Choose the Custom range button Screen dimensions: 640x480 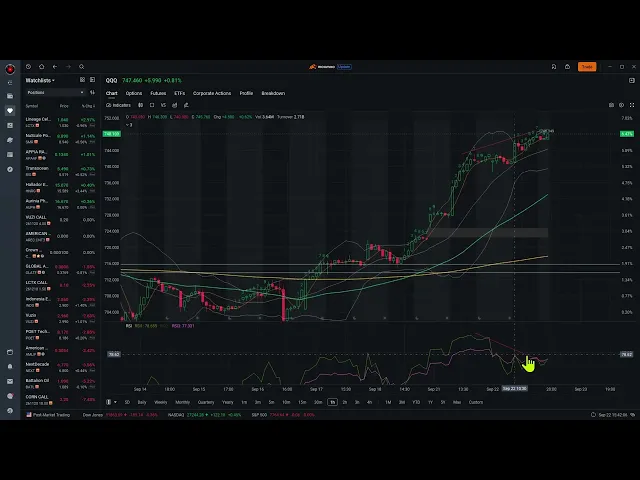(x=476, y=402)
